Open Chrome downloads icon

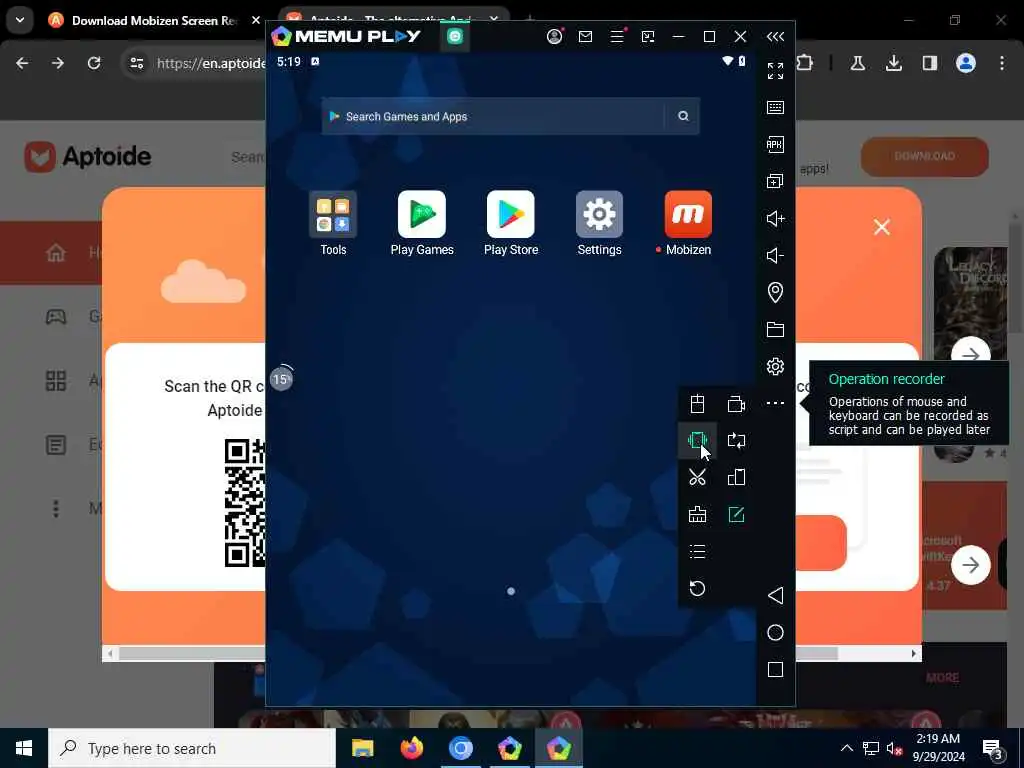893,63
